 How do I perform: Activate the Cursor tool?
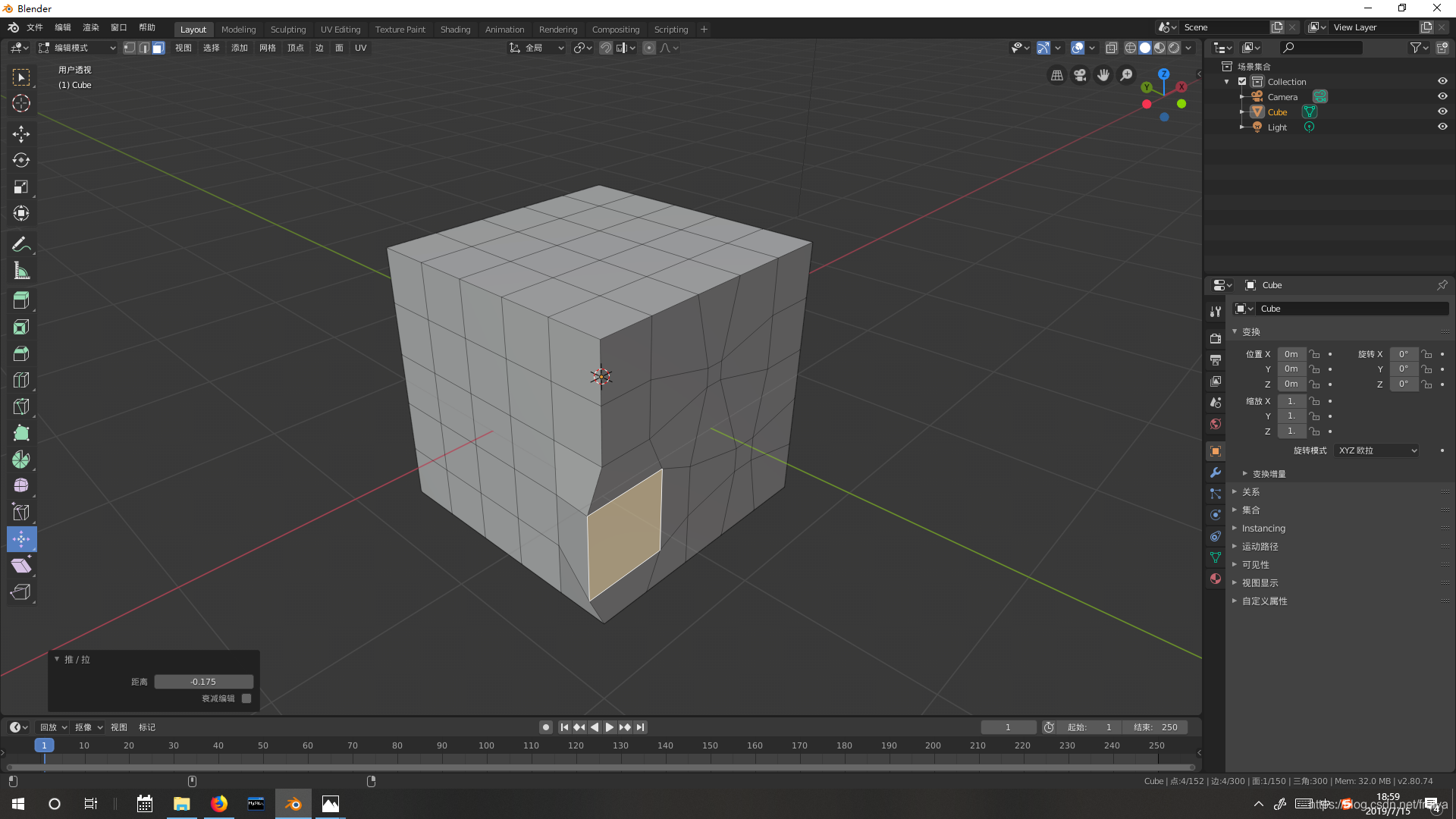[21, 104]
